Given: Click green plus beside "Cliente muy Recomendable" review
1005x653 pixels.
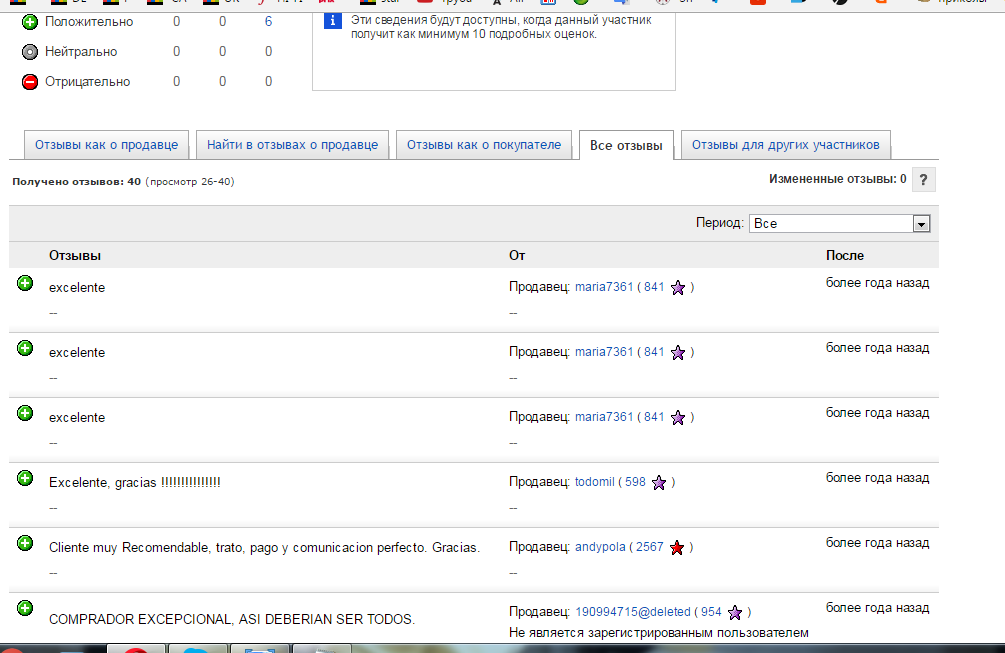Looking at the screenshot, I should click(25, 543).
